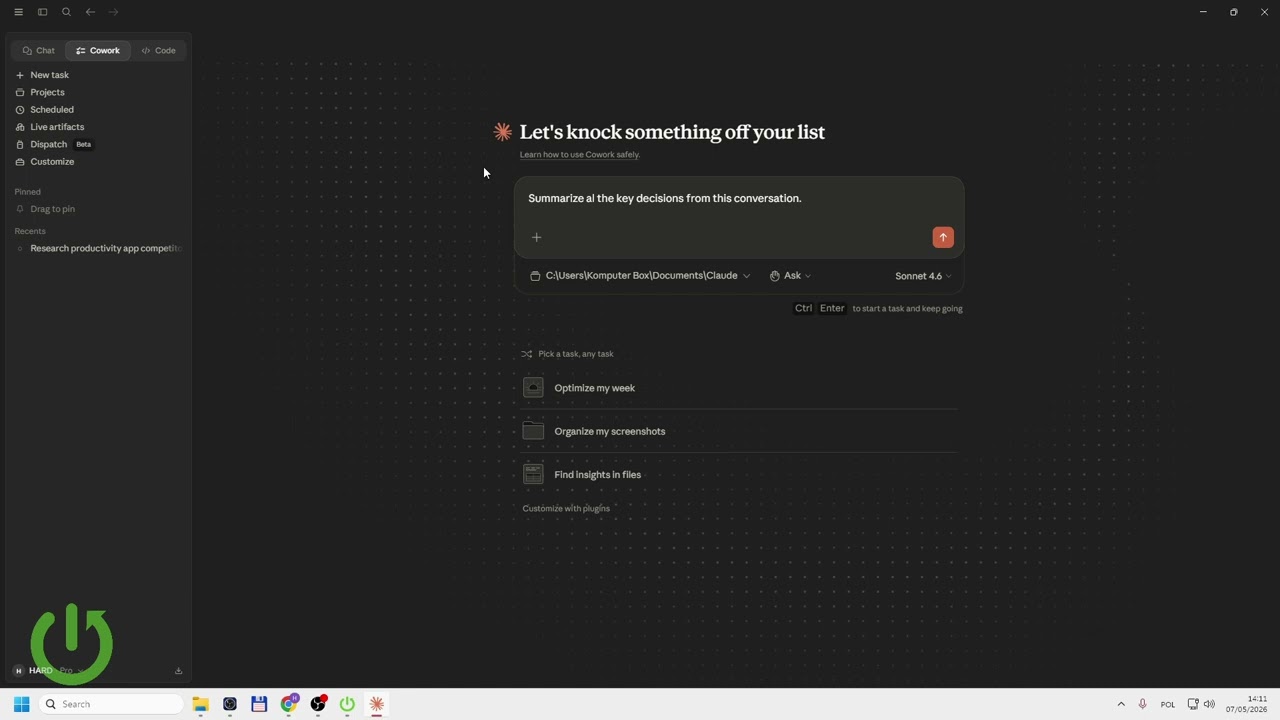
Task: Select the Cowork tab
Action: click(x=98, y=50)
